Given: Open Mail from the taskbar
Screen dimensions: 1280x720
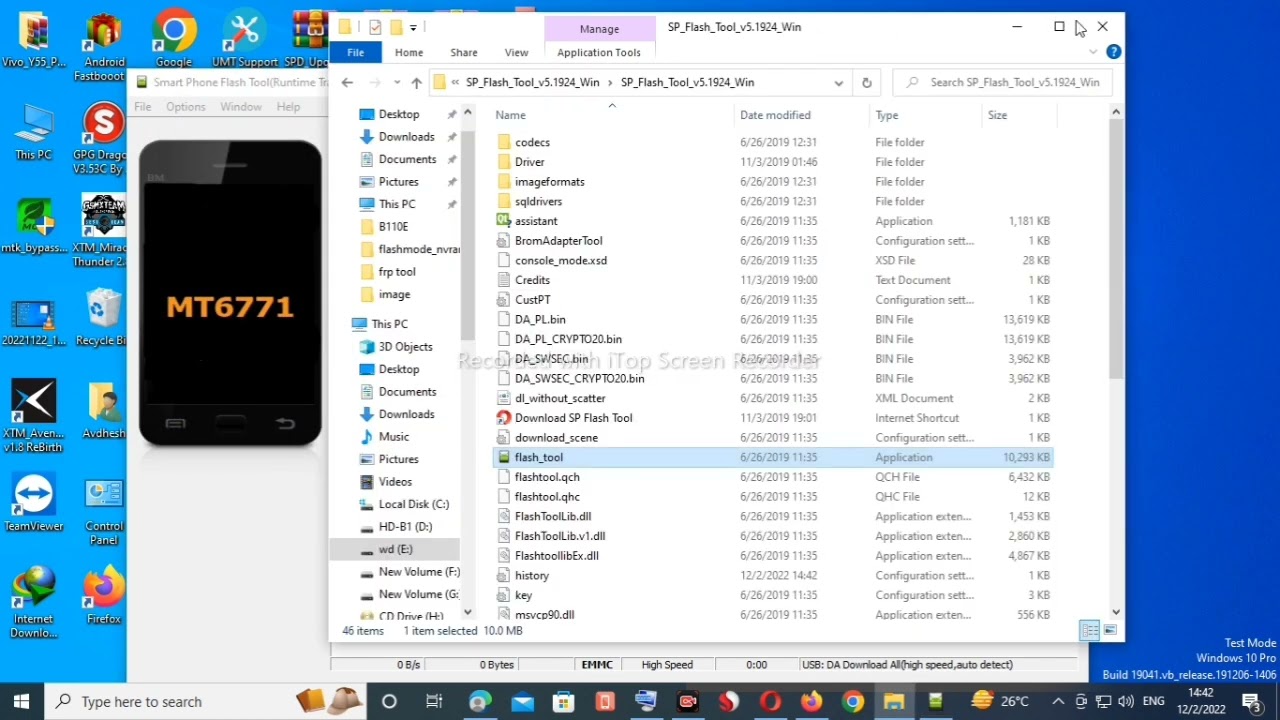Looking at the screenshot, I should [x=522, y=702].
